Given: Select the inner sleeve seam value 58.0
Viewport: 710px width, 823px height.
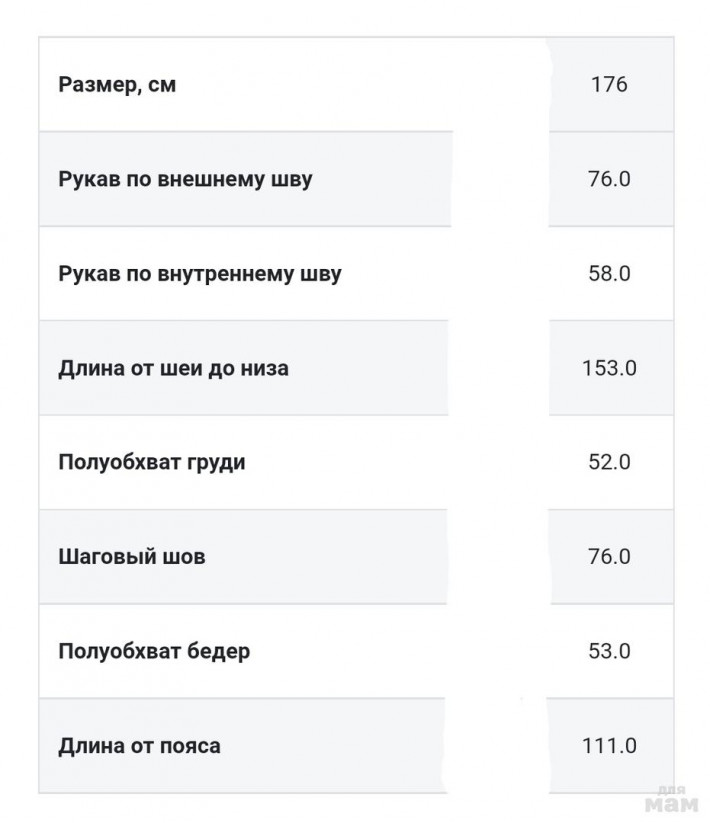Looking at the screenshot, I should tap(609, 274).
